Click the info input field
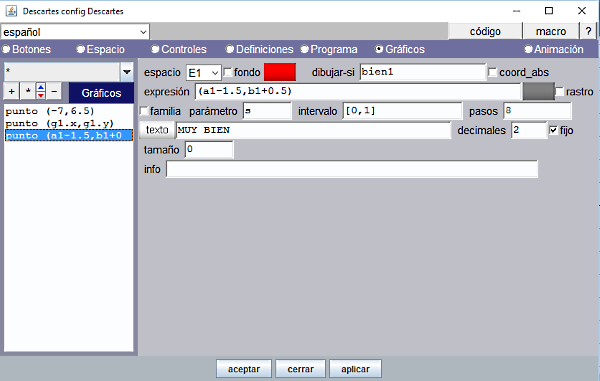The height and width of the screenshot is (381, 600). coord(352,169)
